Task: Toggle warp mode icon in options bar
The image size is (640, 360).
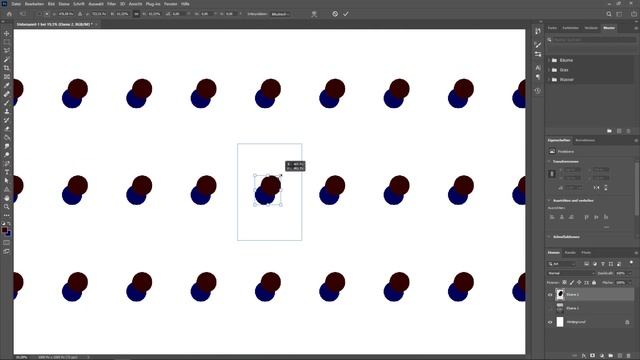Action: pos(314,14)
